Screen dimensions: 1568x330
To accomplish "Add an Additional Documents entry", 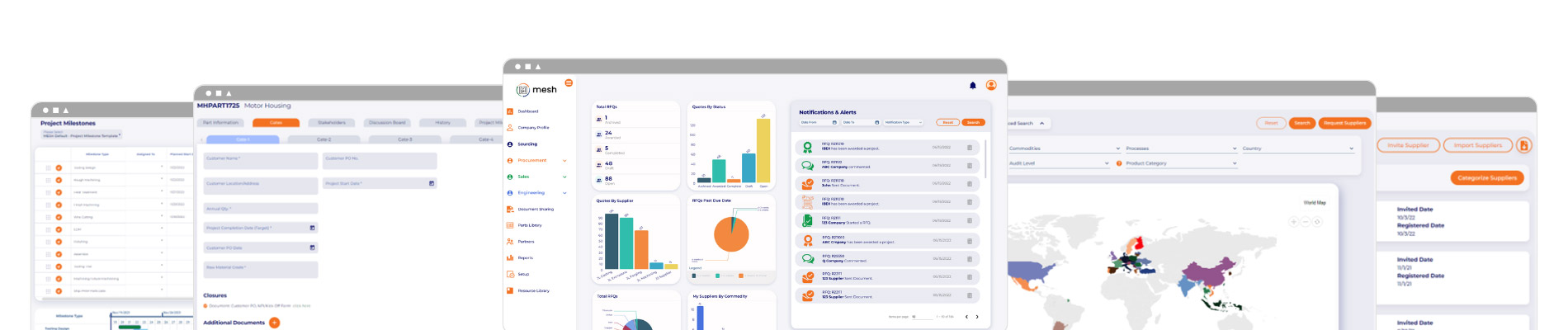I will pos(275,323).
